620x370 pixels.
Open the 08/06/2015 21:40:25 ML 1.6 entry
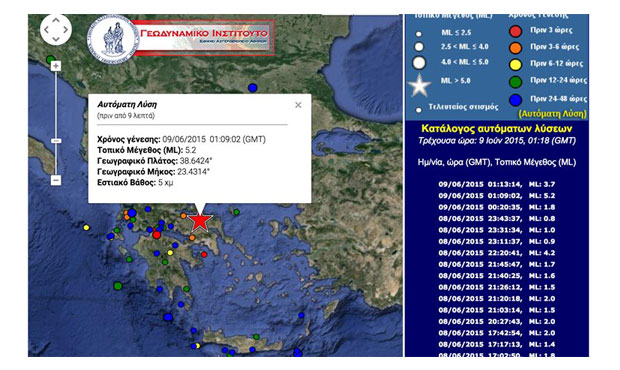click(x=497, y=276)
